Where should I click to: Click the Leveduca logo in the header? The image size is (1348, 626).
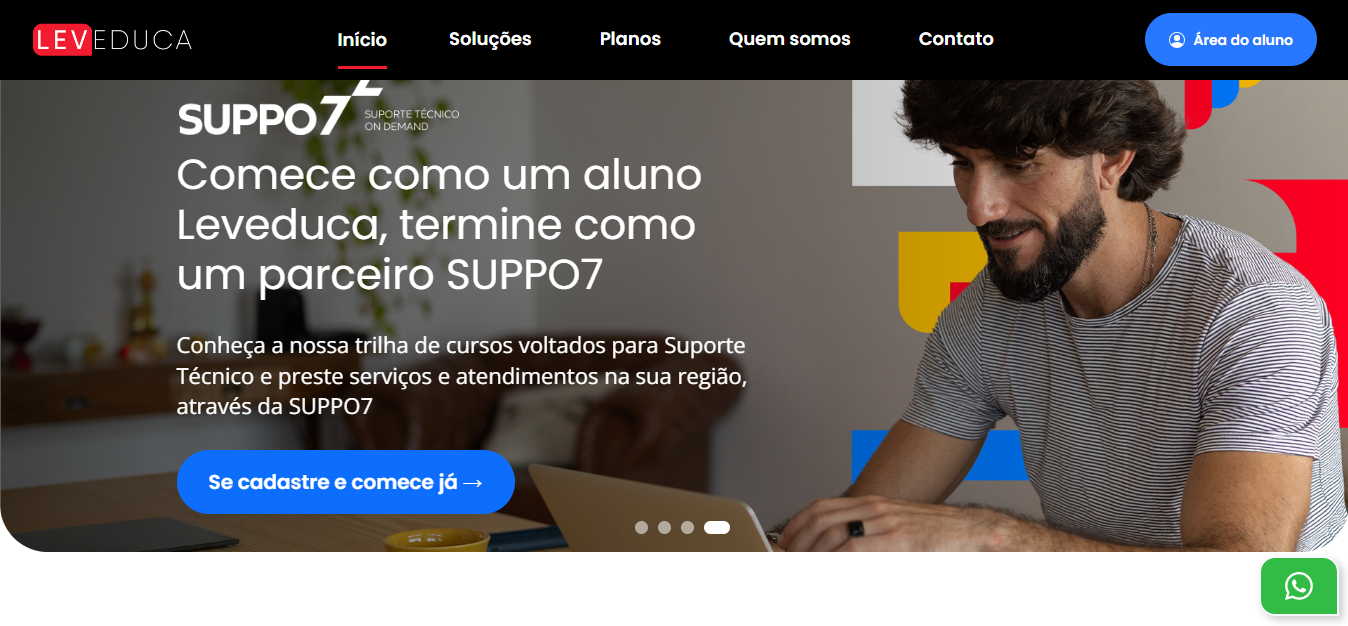pos(112,39)
